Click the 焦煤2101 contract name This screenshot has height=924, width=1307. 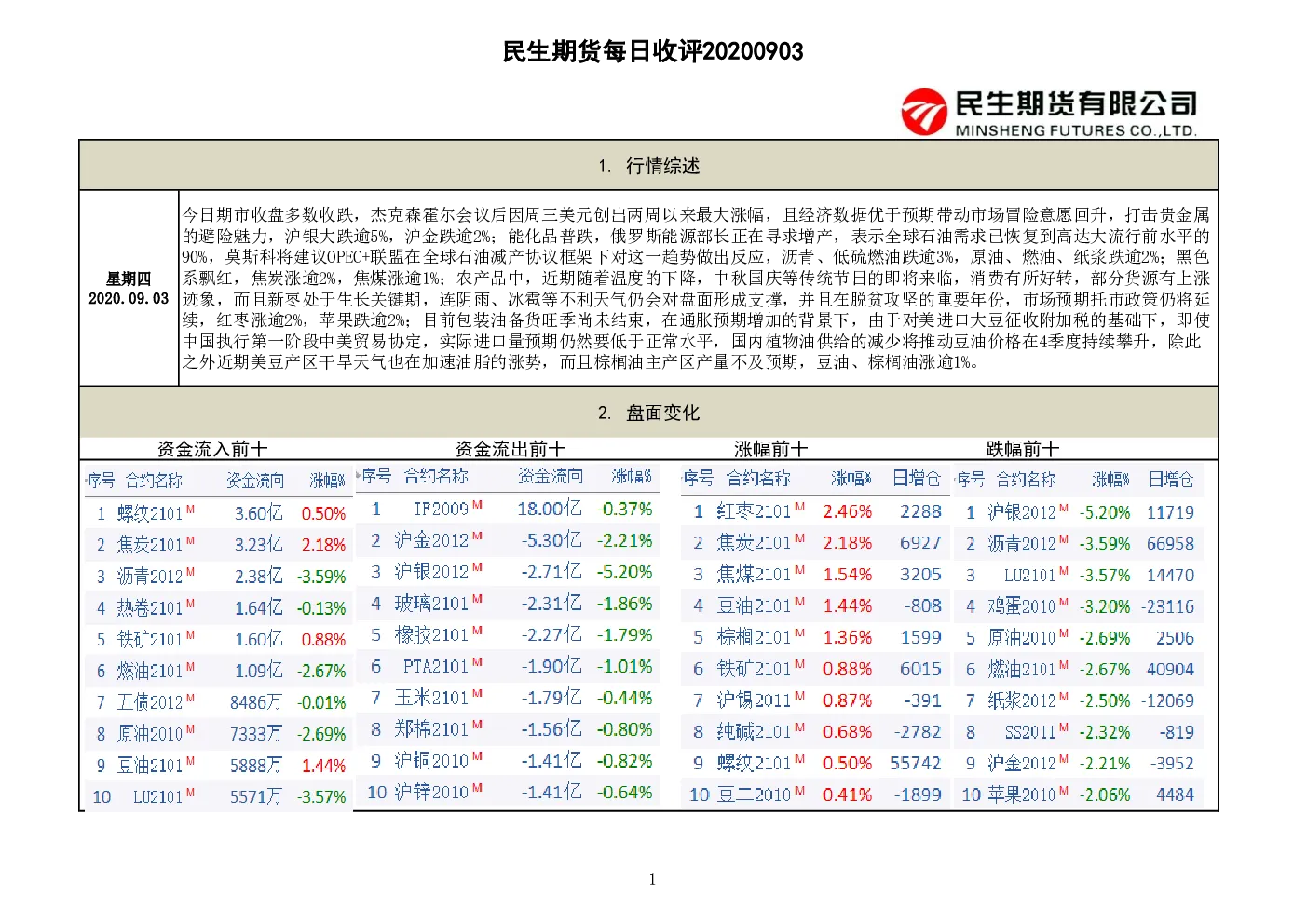[754, 575]
